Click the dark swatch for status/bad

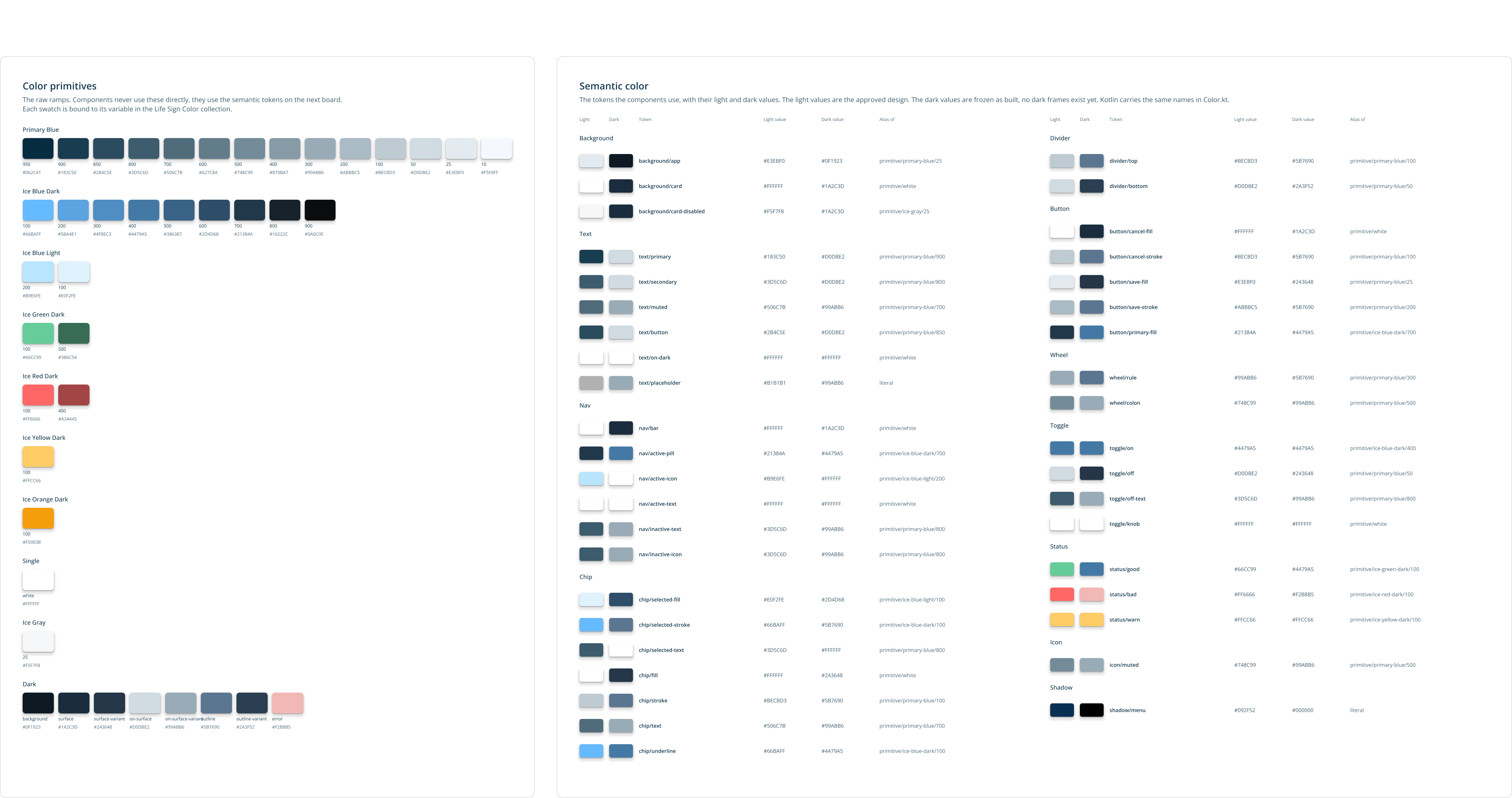(1092, 594)
